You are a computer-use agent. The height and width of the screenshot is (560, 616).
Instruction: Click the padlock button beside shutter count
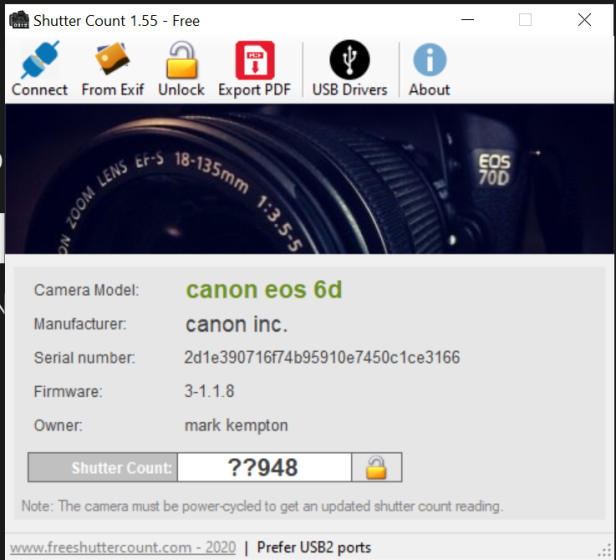click(x=376, y=467)
